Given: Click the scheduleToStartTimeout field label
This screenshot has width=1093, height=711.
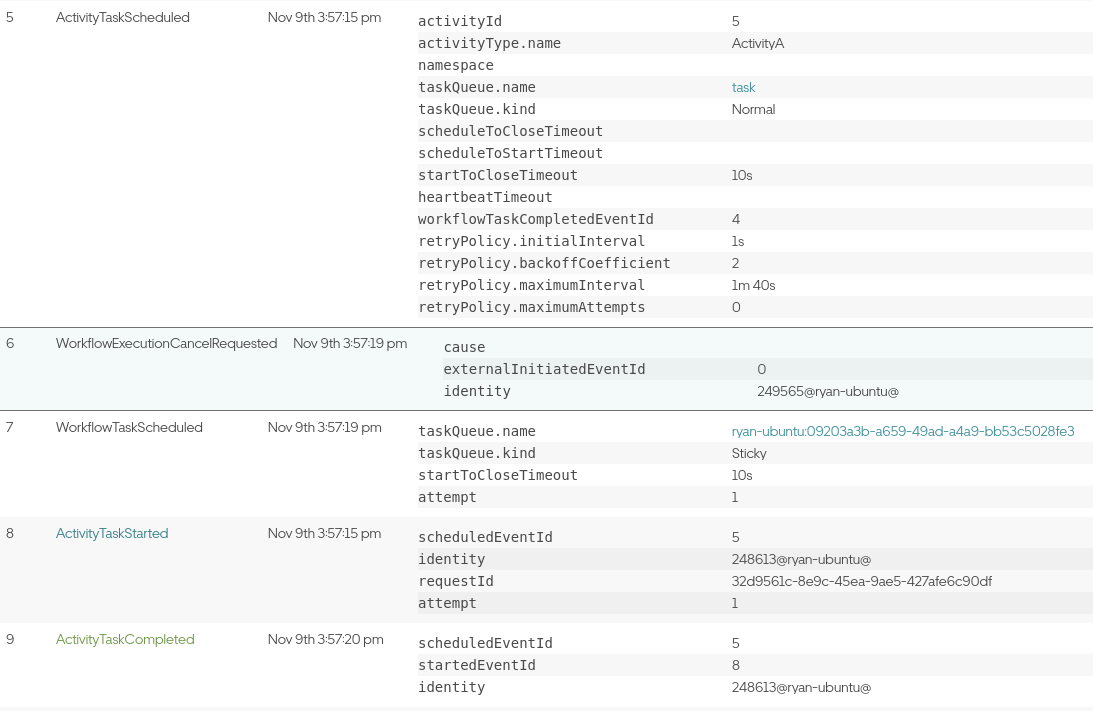Looking at the screenshot, I should (510, 153).
